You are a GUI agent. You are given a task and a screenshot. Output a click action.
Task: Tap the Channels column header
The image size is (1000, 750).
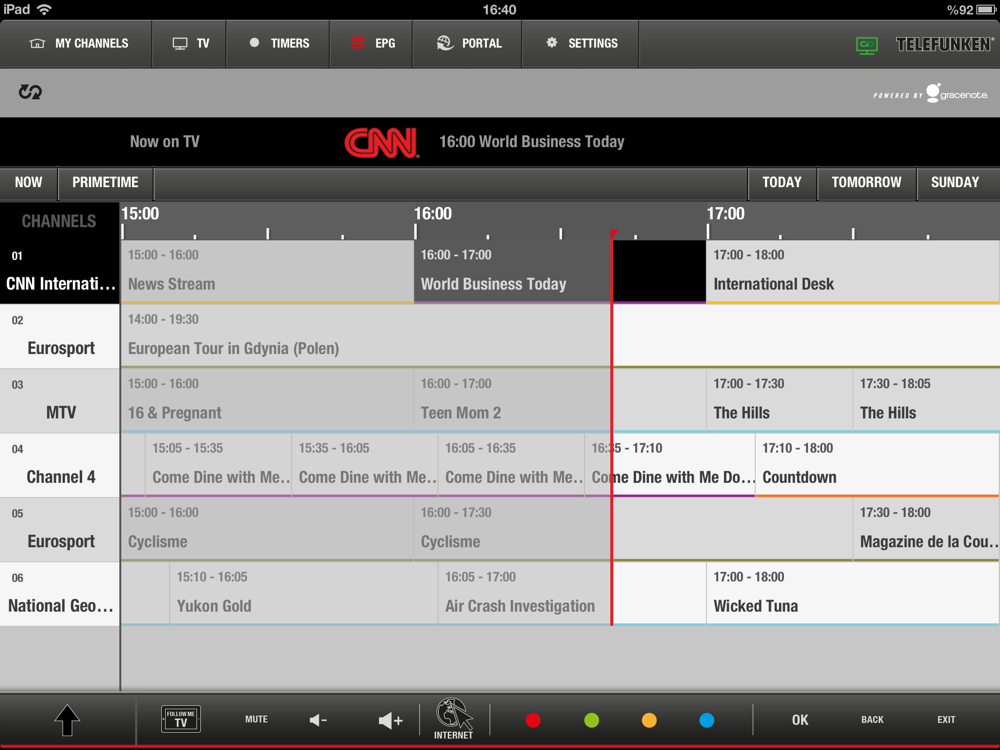coord(59,221)
